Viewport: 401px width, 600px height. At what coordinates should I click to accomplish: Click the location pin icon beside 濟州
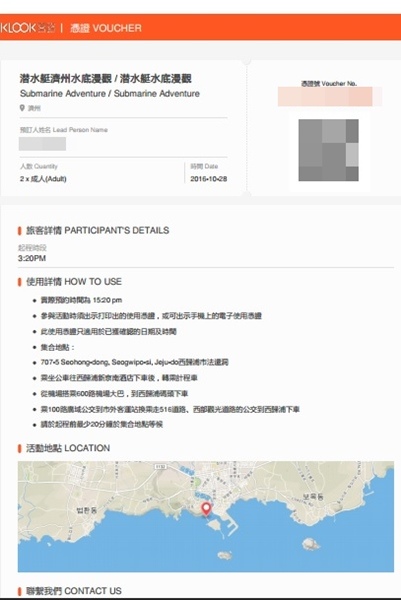coord(22,108)
